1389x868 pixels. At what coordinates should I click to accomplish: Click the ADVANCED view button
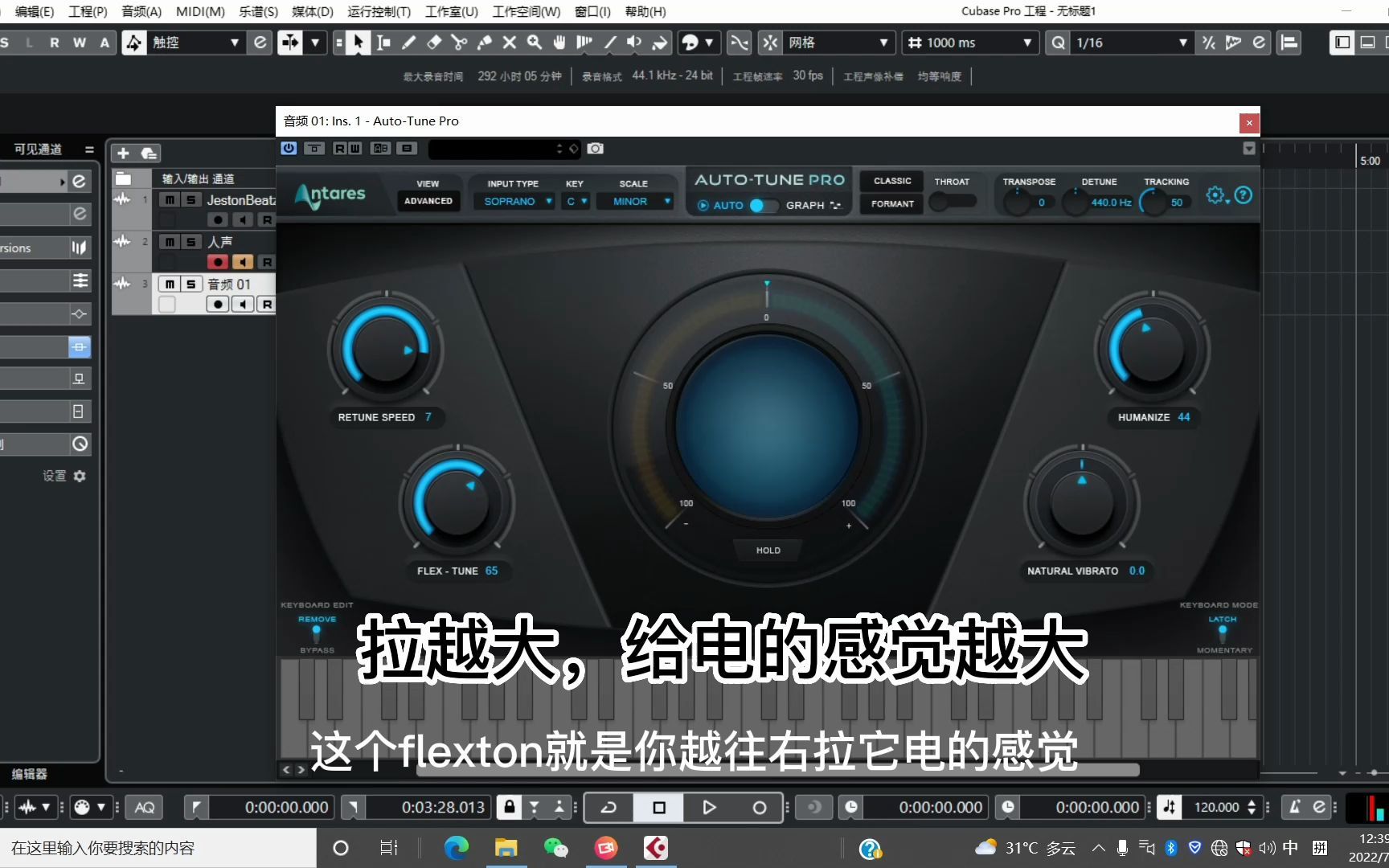(x=428, y=201)
